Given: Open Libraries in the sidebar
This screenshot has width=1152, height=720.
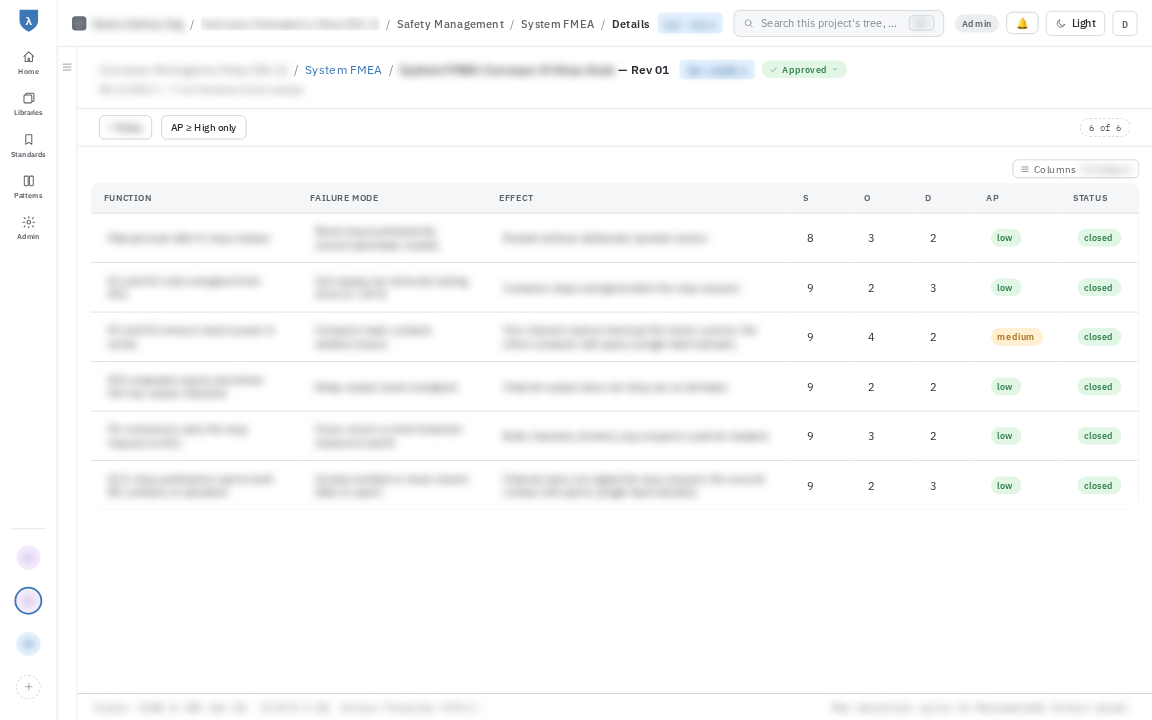Looking at the screenshot, I should (28, 104).
